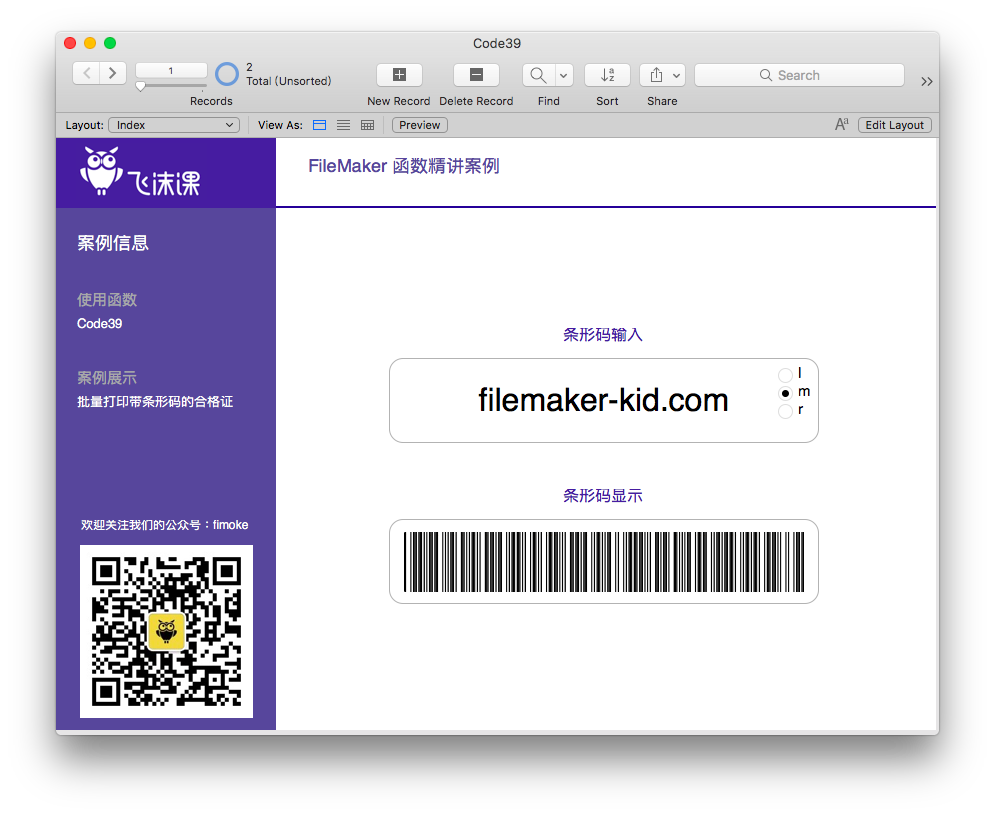This screenshot has height=815, width=995.
Task: Select the 'l' radio option
Action: (x=786, y=374)
